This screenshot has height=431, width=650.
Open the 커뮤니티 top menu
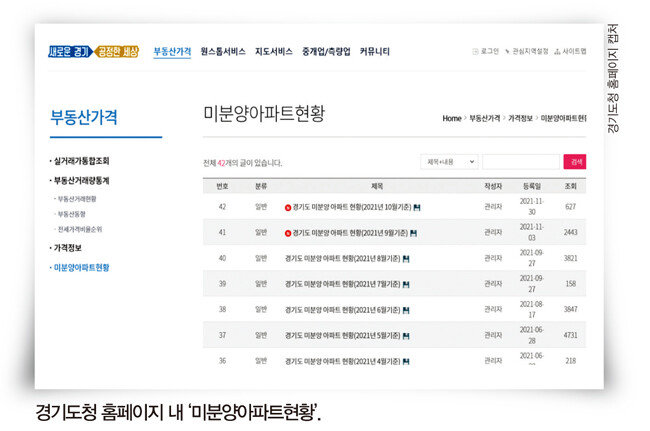(375, 51)
